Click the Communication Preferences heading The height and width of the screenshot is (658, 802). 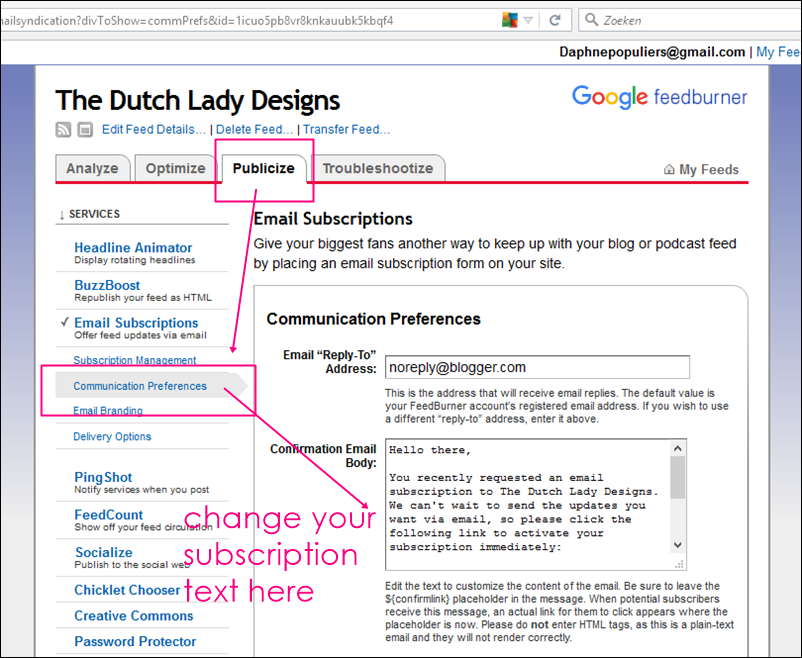(373, 319)
